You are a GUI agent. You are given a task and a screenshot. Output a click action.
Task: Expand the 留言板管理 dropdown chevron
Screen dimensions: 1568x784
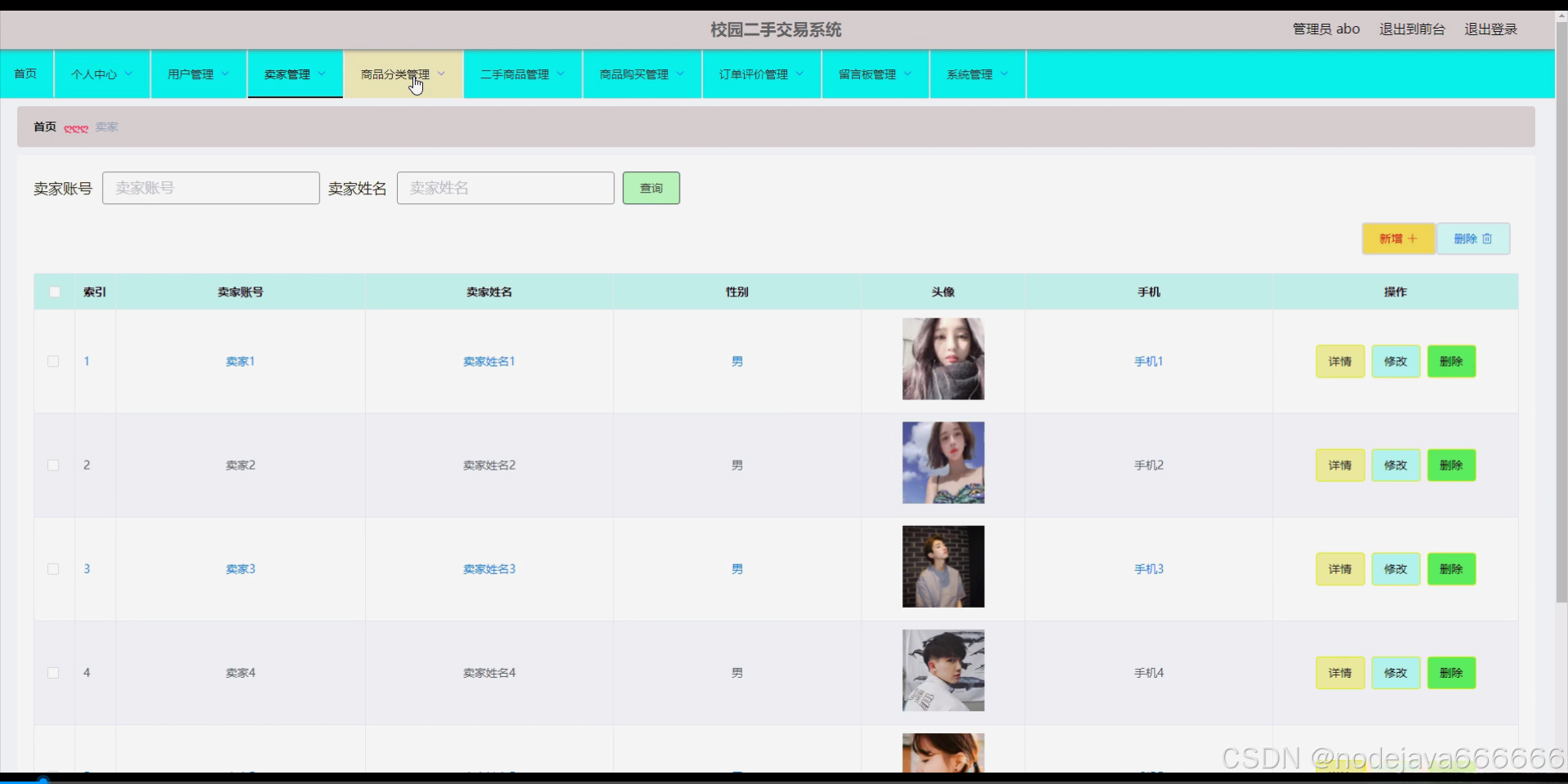907,73
